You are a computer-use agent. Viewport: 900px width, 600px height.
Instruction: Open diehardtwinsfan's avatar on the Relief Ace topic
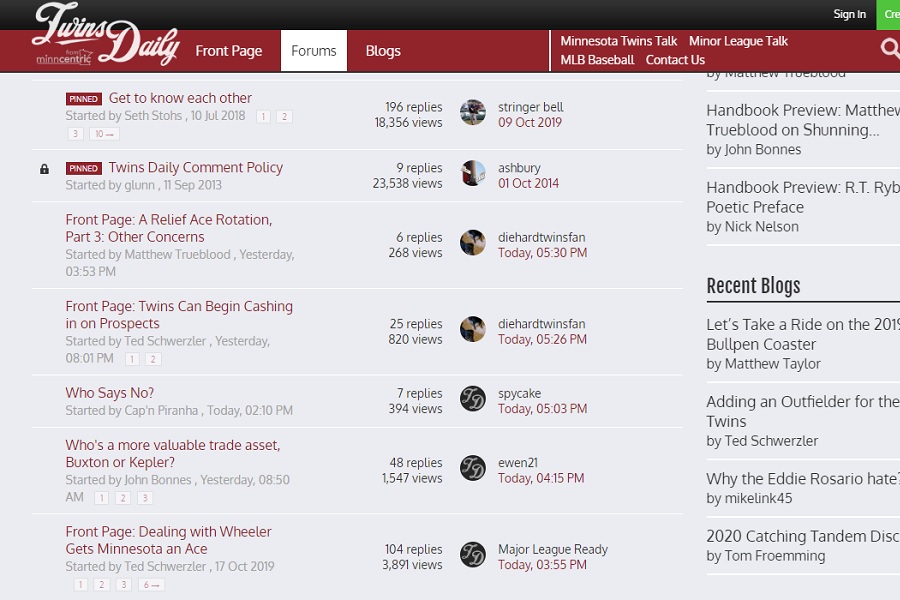[x=472, y=242]
